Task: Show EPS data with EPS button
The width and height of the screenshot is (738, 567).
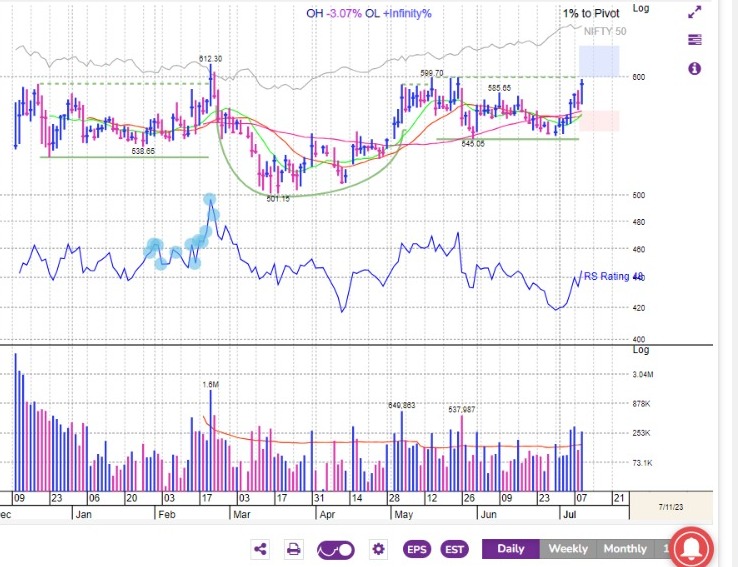Action: (x=417, y=550)
